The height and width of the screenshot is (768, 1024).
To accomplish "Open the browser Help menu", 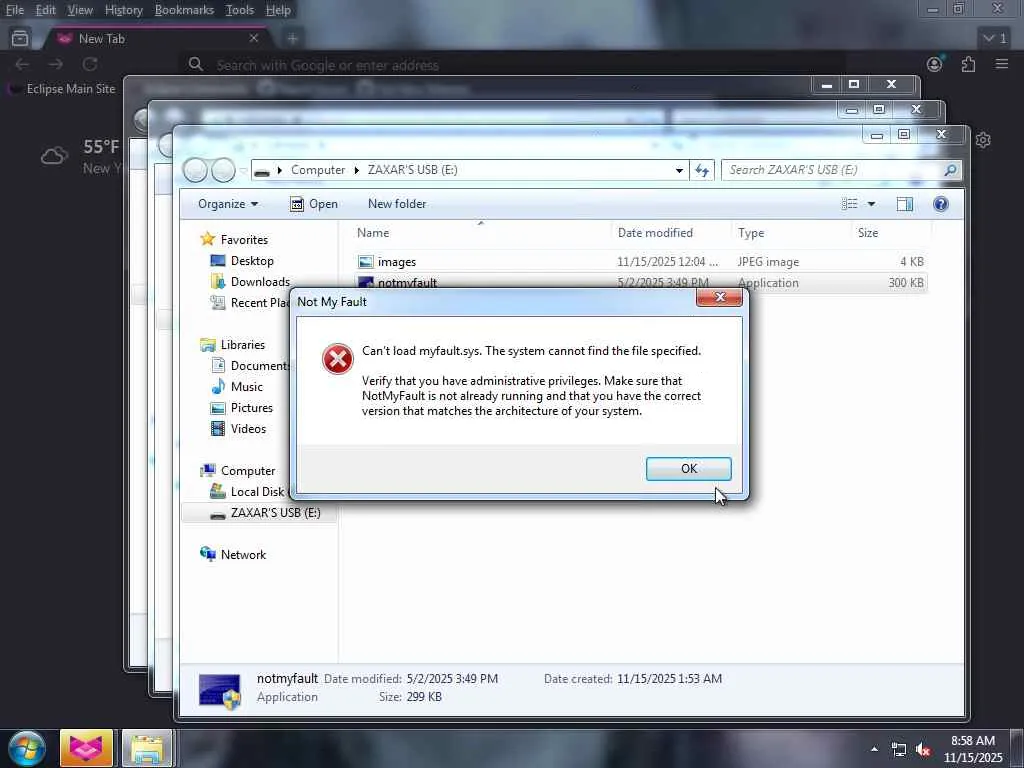I will (x=278, y=10).
